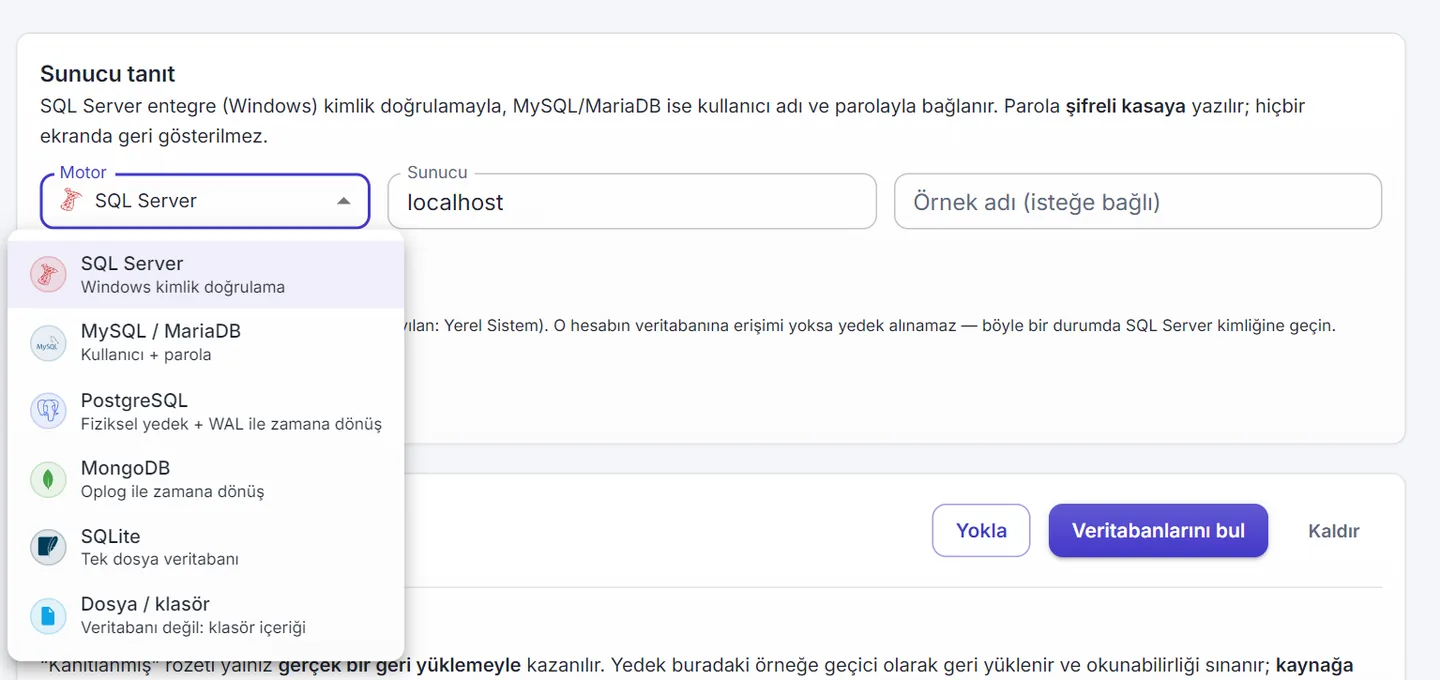Choose SQLite tek dosya veritabanı option
This screenshot has height=680, width=1440.
click(x=206, y=546)
